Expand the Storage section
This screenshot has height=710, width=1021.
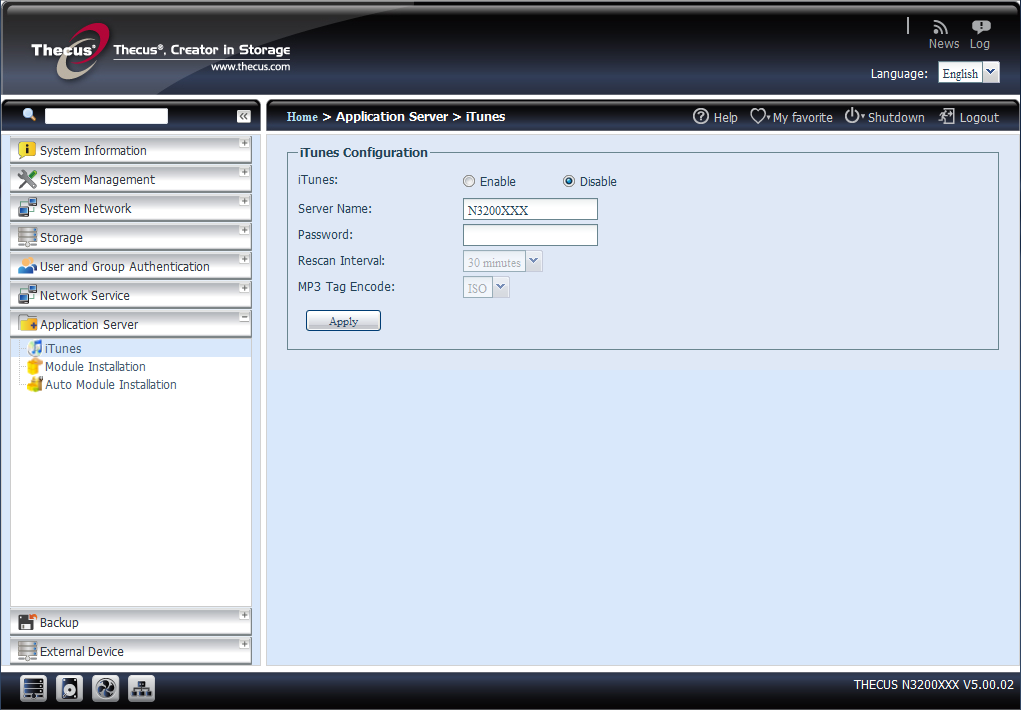[x=244, y=230]
